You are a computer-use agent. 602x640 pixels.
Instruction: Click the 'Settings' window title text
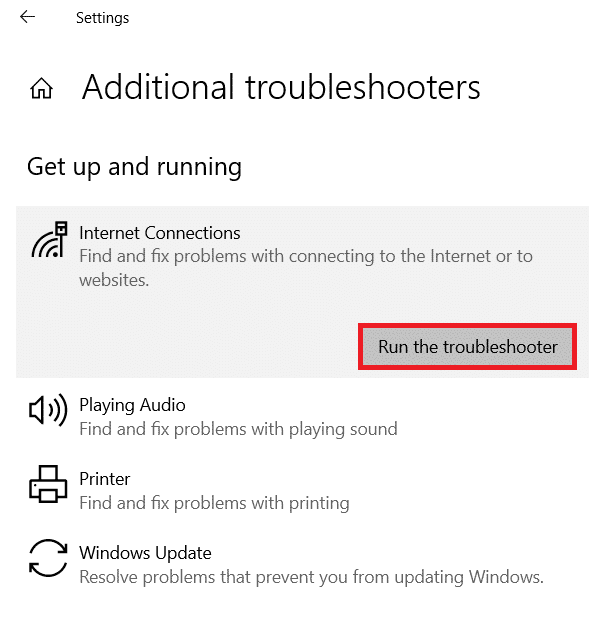[x=102, y=17]
